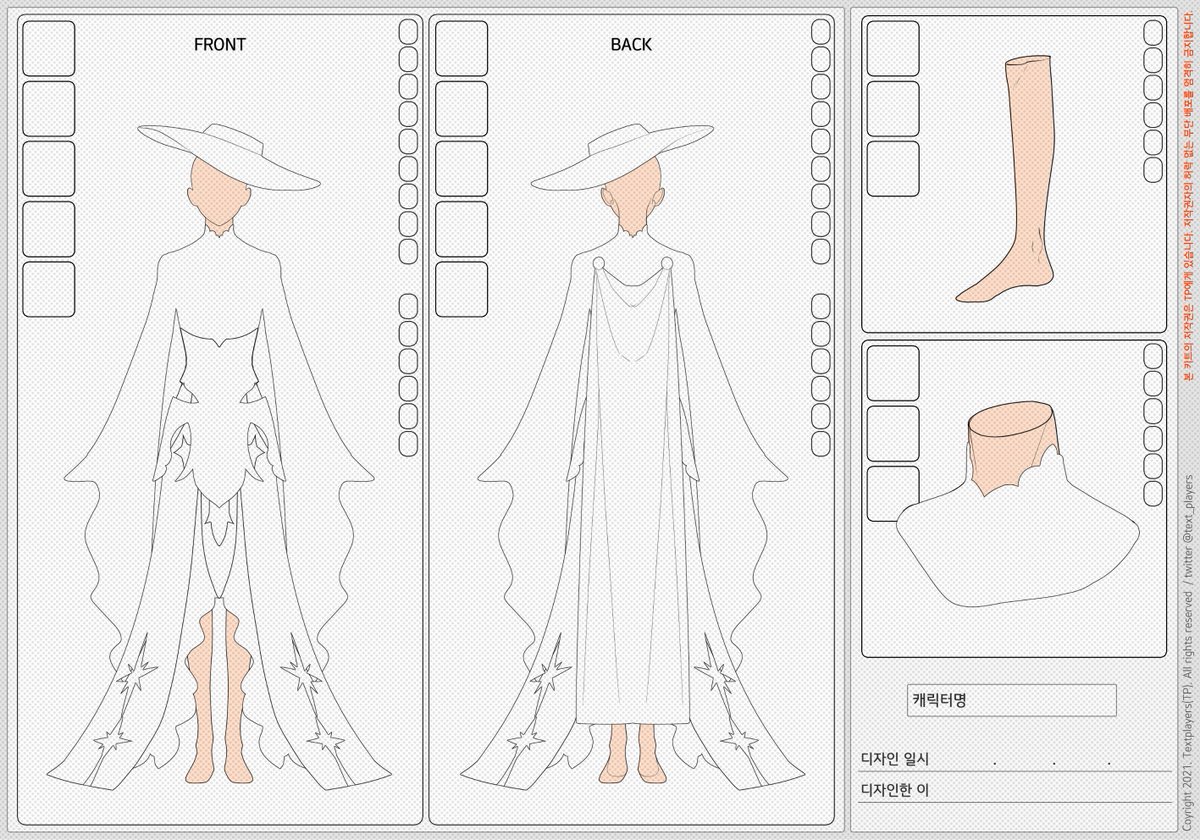
Task: Select topmost small pill swatch in FRONT panel
Action: coord(408,32)
